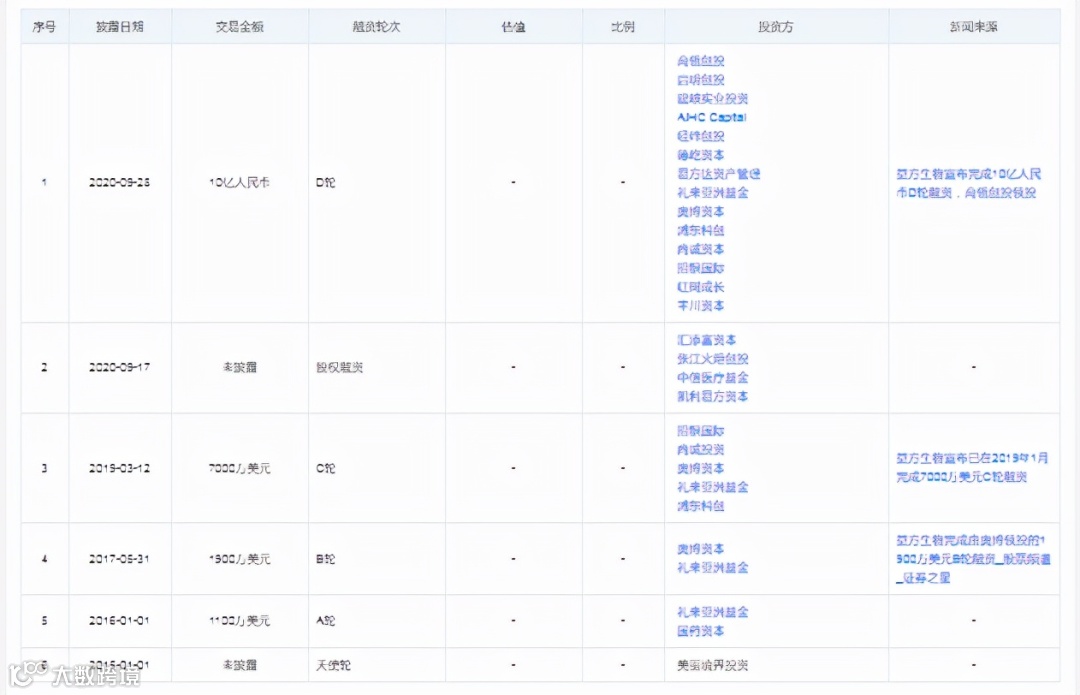Image resolution: width=1080 pixels, height=695 pixels.
Task: Select the 估值 column header
Action: click(514, 27)
